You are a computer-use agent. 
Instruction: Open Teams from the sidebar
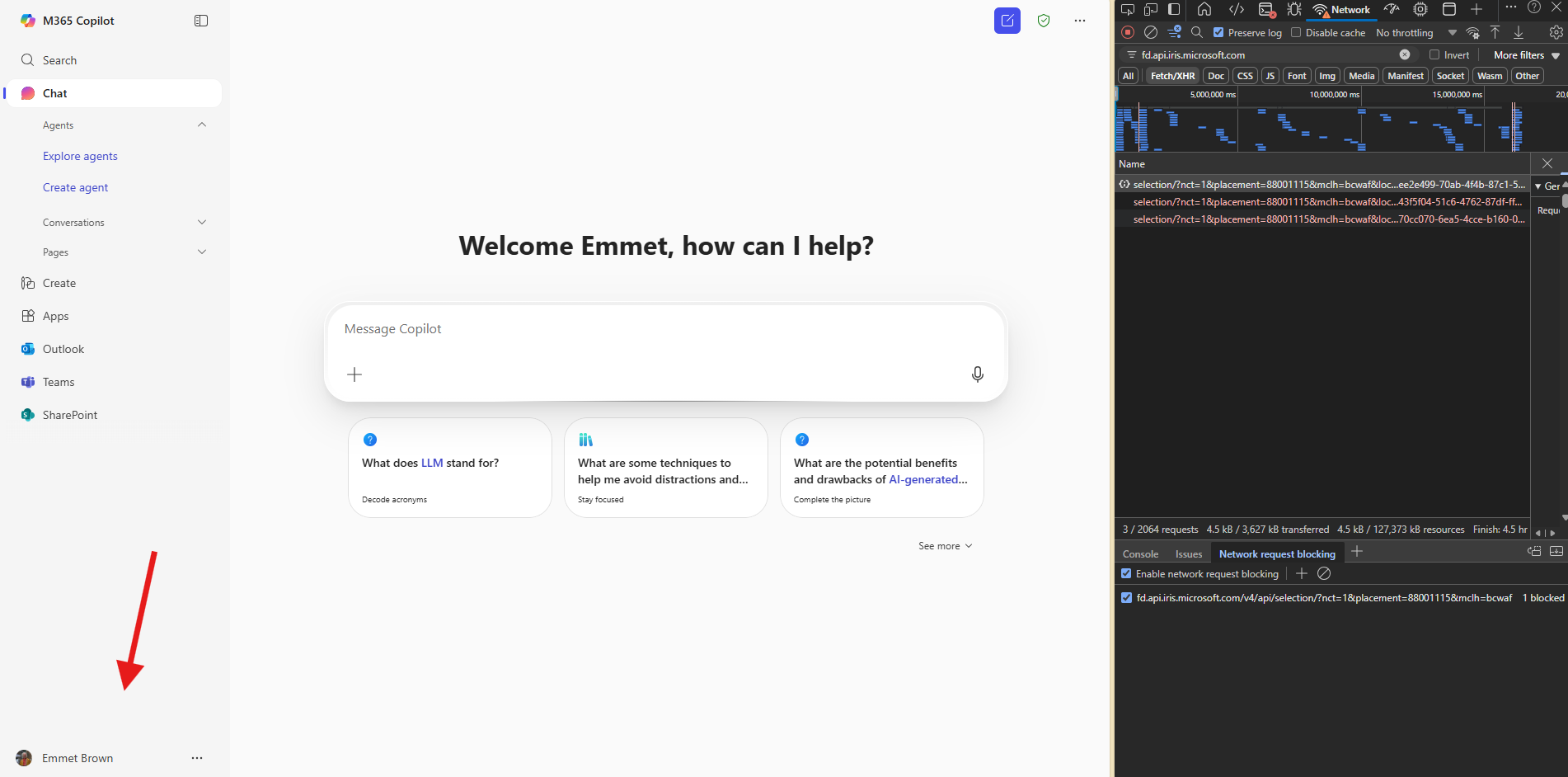point(59,382)
